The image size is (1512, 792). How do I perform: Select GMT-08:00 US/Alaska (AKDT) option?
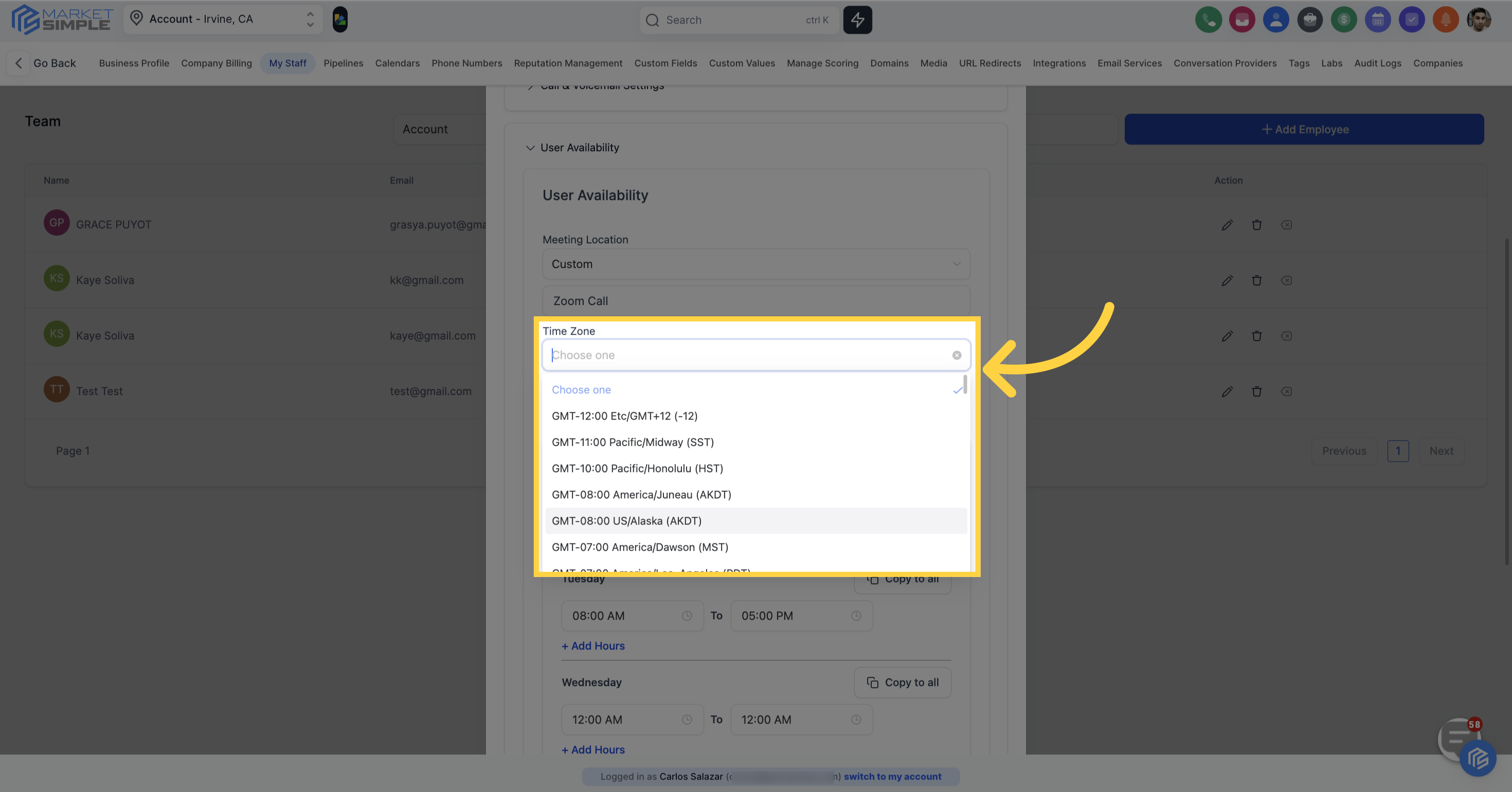[x=626, y=521]
